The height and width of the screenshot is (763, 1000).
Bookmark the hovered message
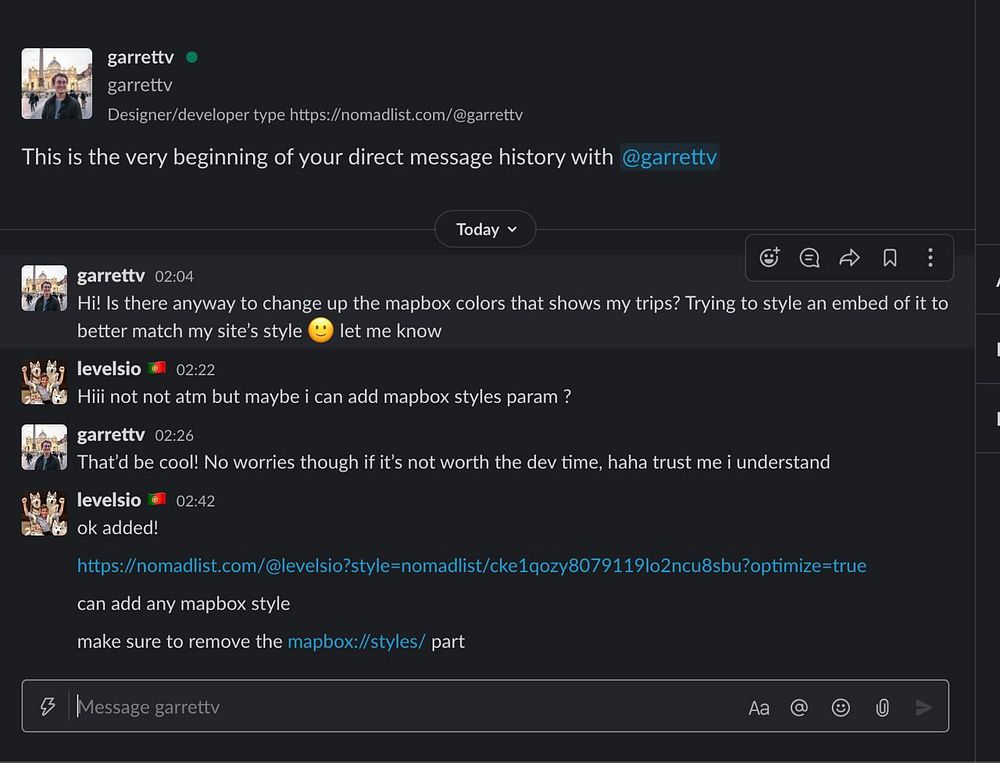(890, 258)
